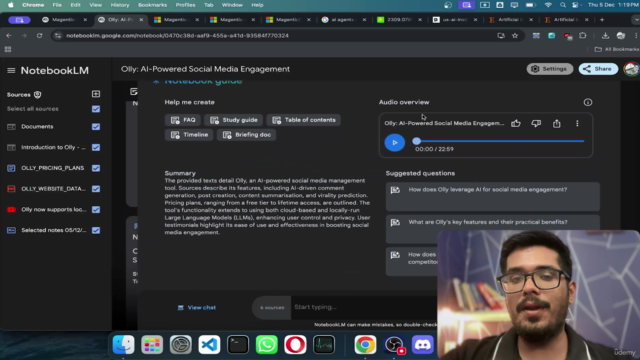Image resolution: width=640 pixels, height=360 pixels.
Task: Open Chrome downloads icon
Action: tap(605, 36)
